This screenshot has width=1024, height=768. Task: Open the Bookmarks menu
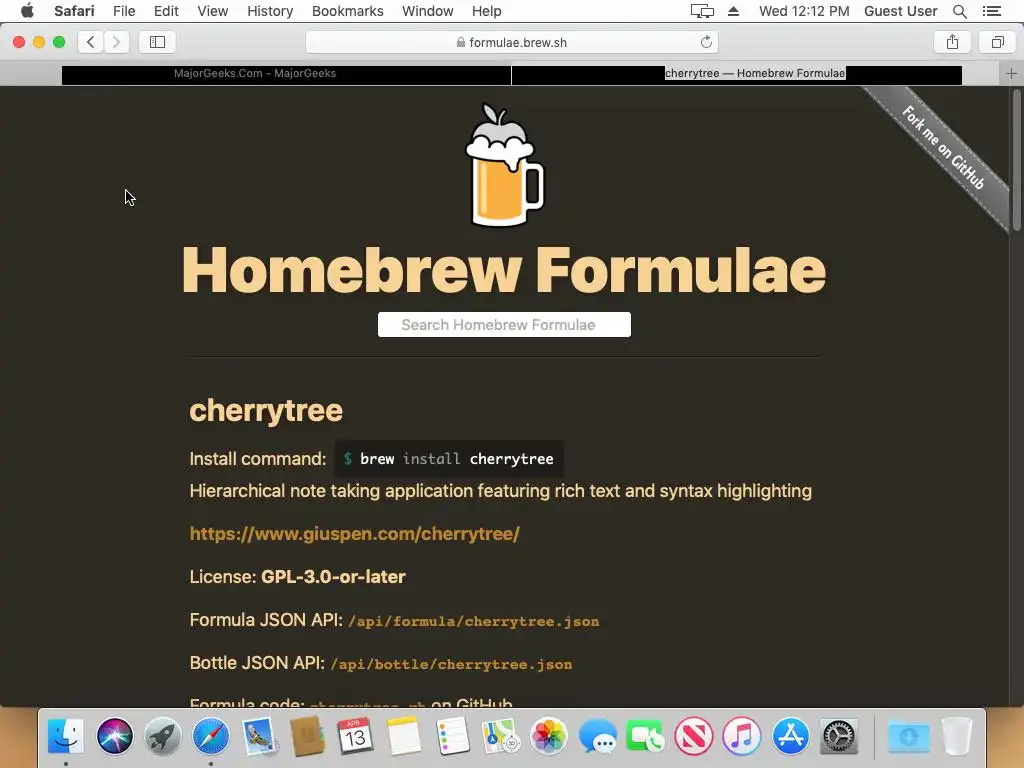(347, 11)
